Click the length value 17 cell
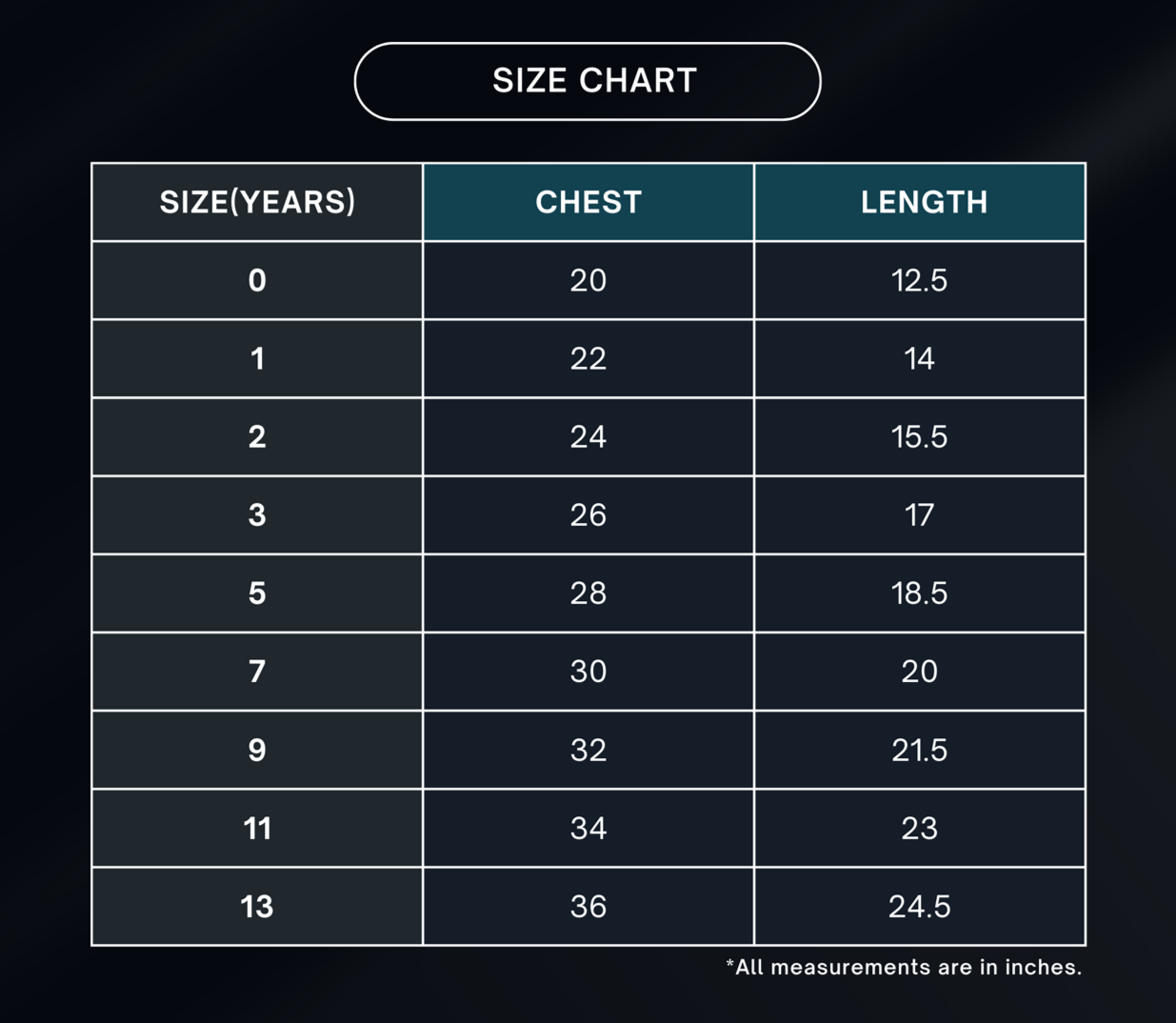1176x1023 pixels. pos(920,514)
